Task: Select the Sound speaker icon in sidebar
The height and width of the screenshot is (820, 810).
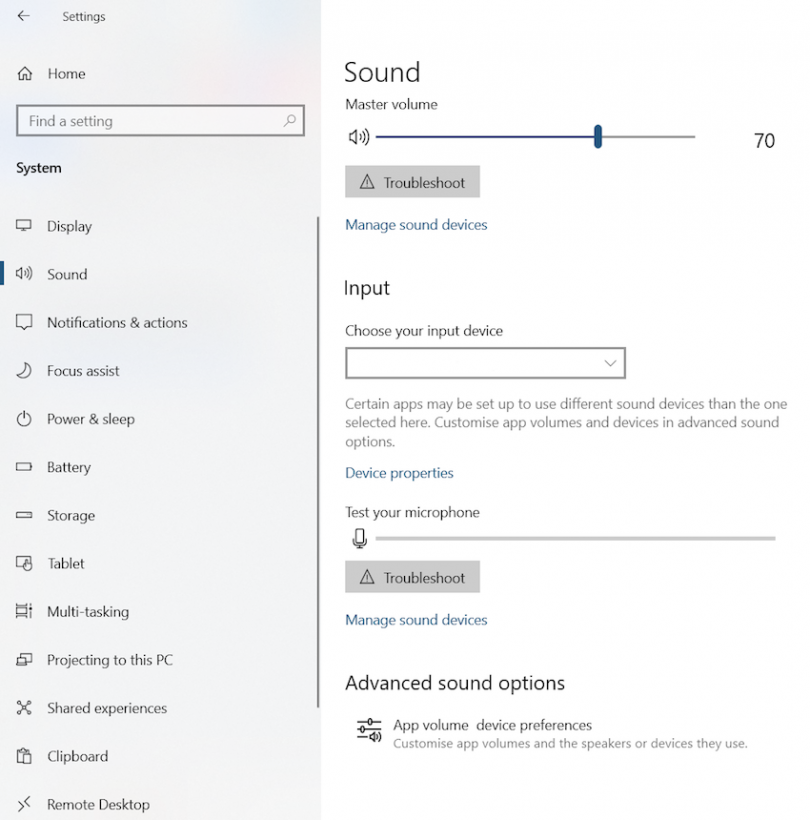Action: point(28,274)
